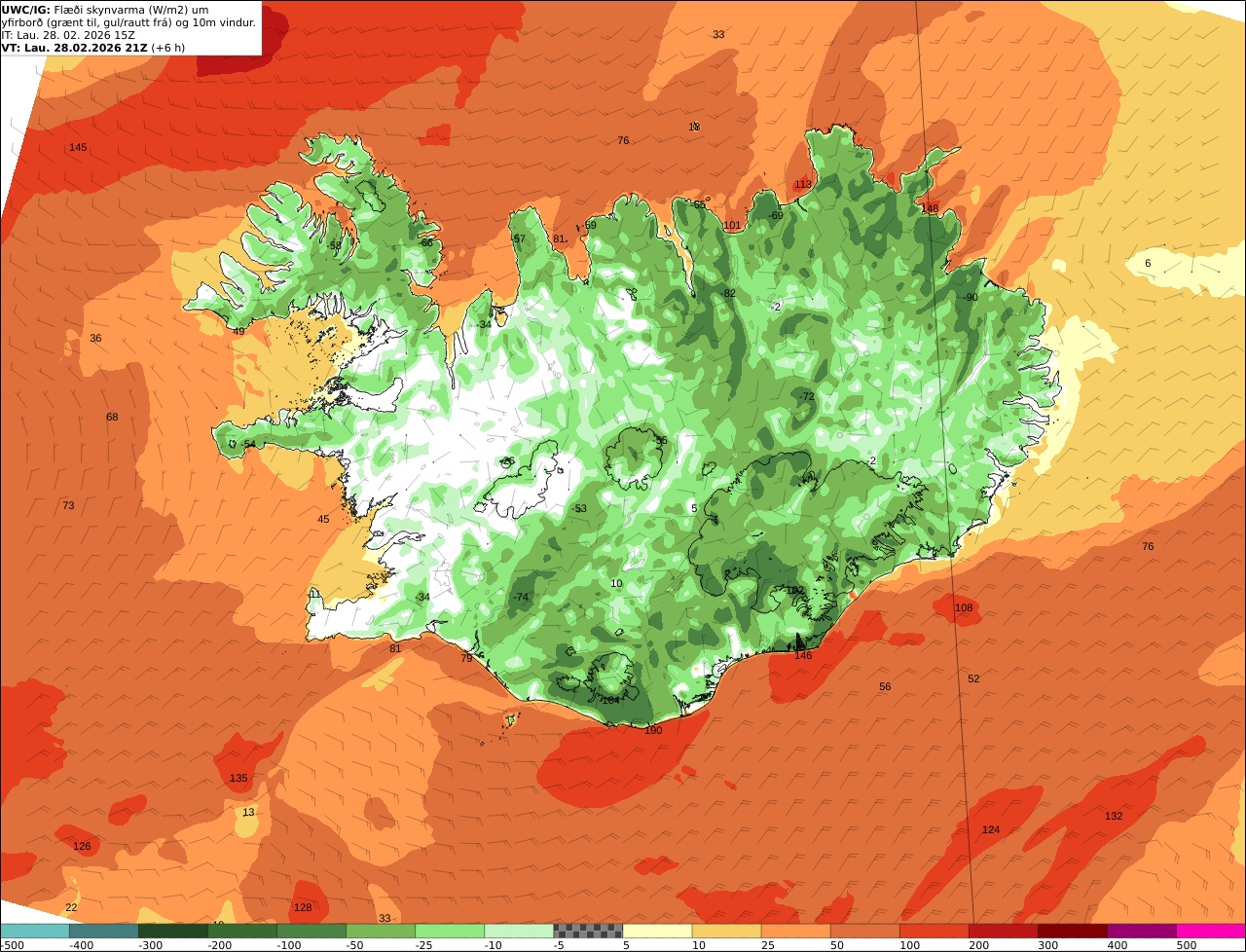Pick the 400 to 500 purple legend swatch

[x=1141, y=931]
